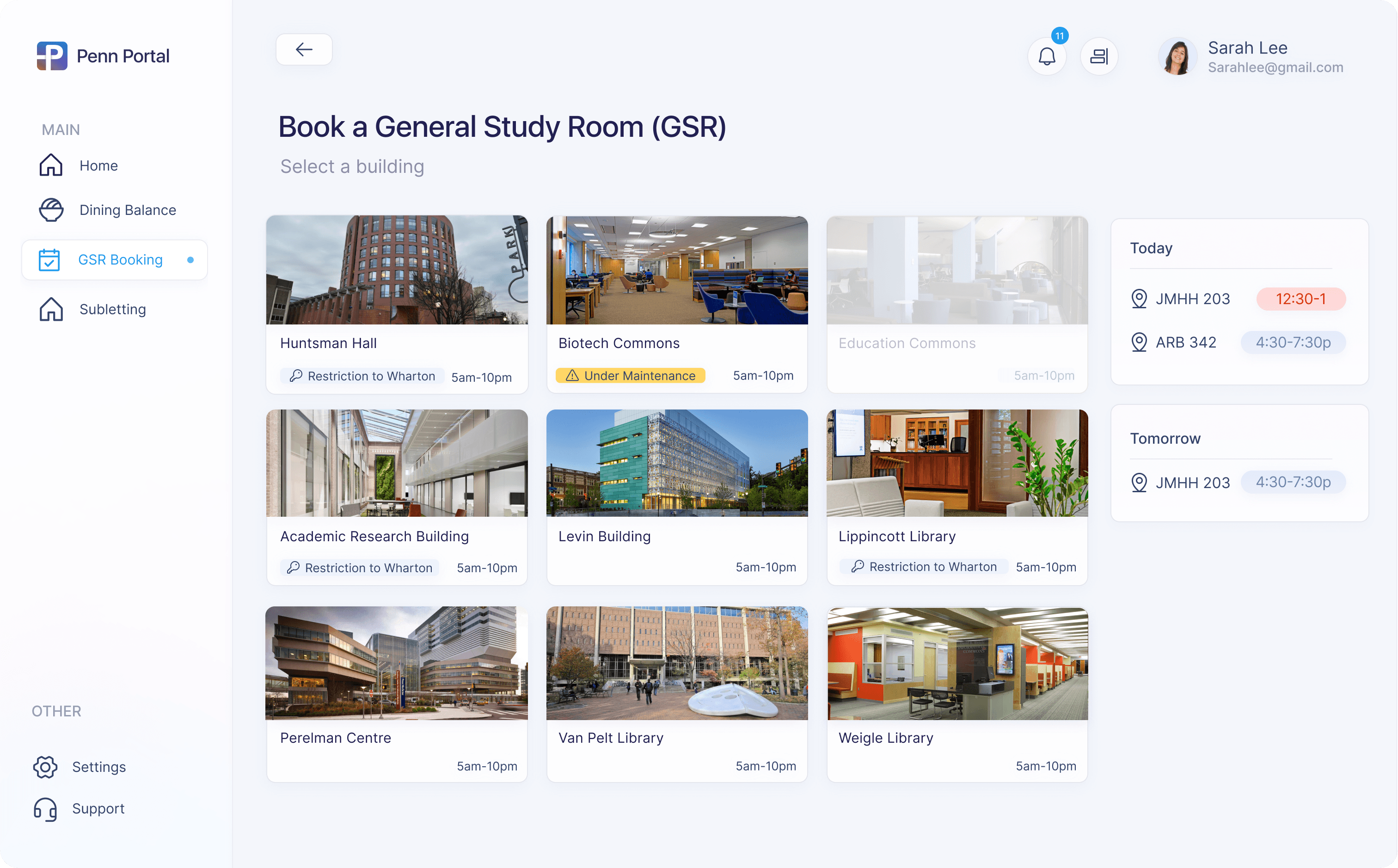
Task: Click blue dot indicator beside GSR Booking
Action: click(x=190, y=259)
